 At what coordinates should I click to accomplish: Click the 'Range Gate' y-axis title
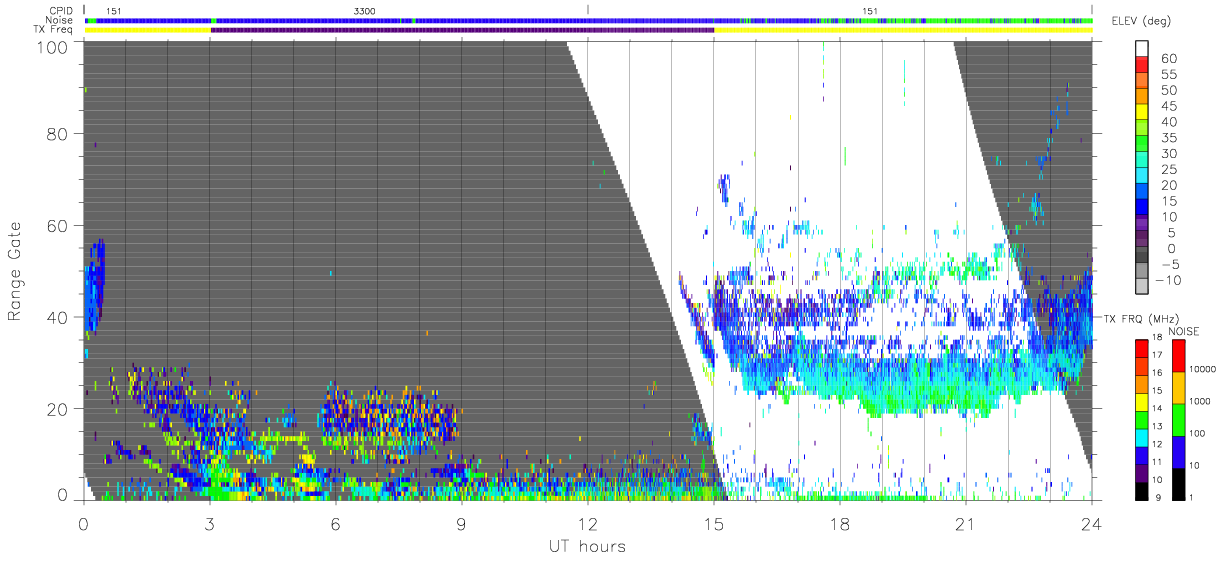point(16,270)
